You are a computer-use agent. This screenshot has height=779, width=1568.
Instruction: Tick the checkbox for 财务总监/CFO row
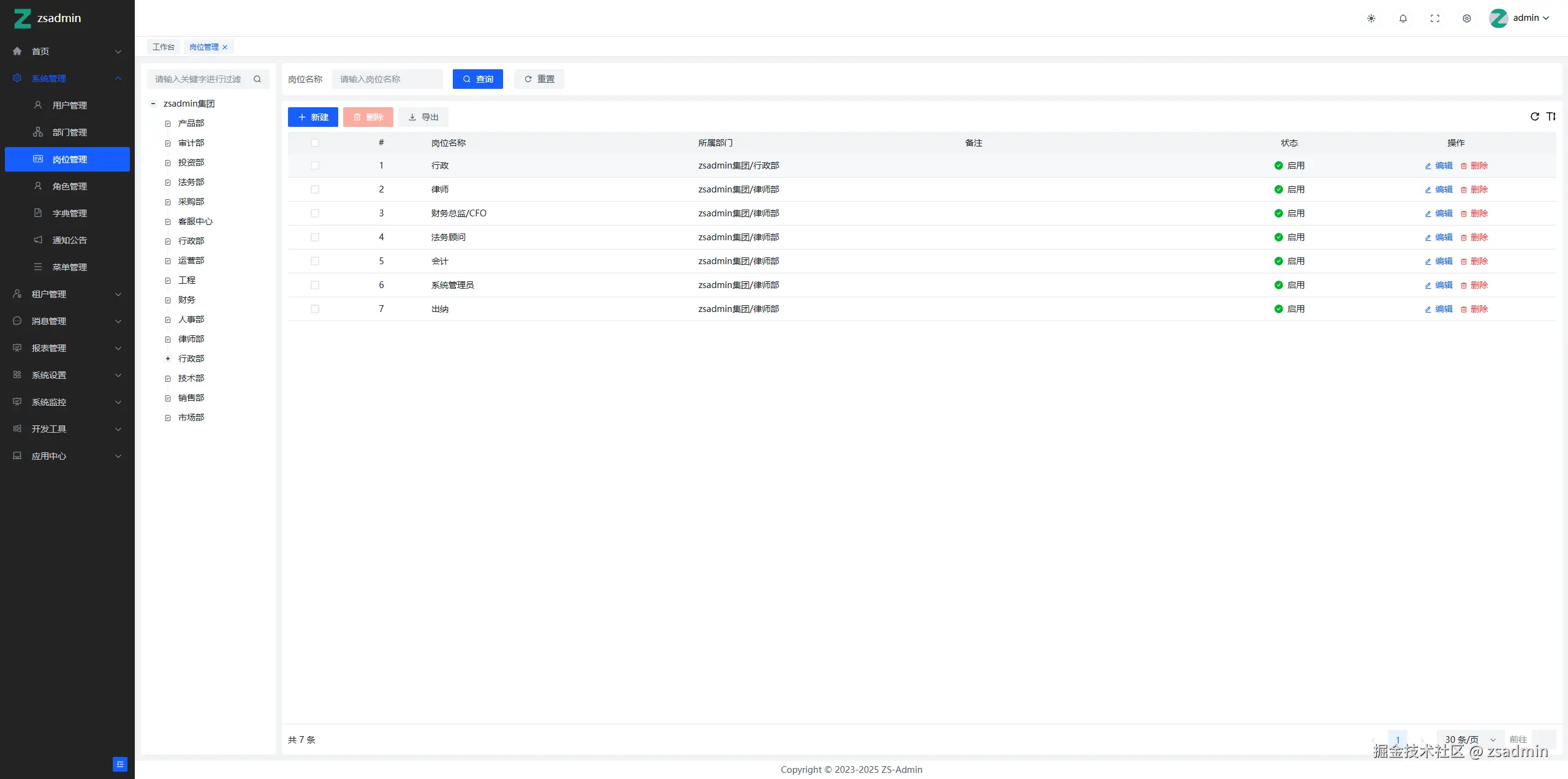(x=315, y=213)
